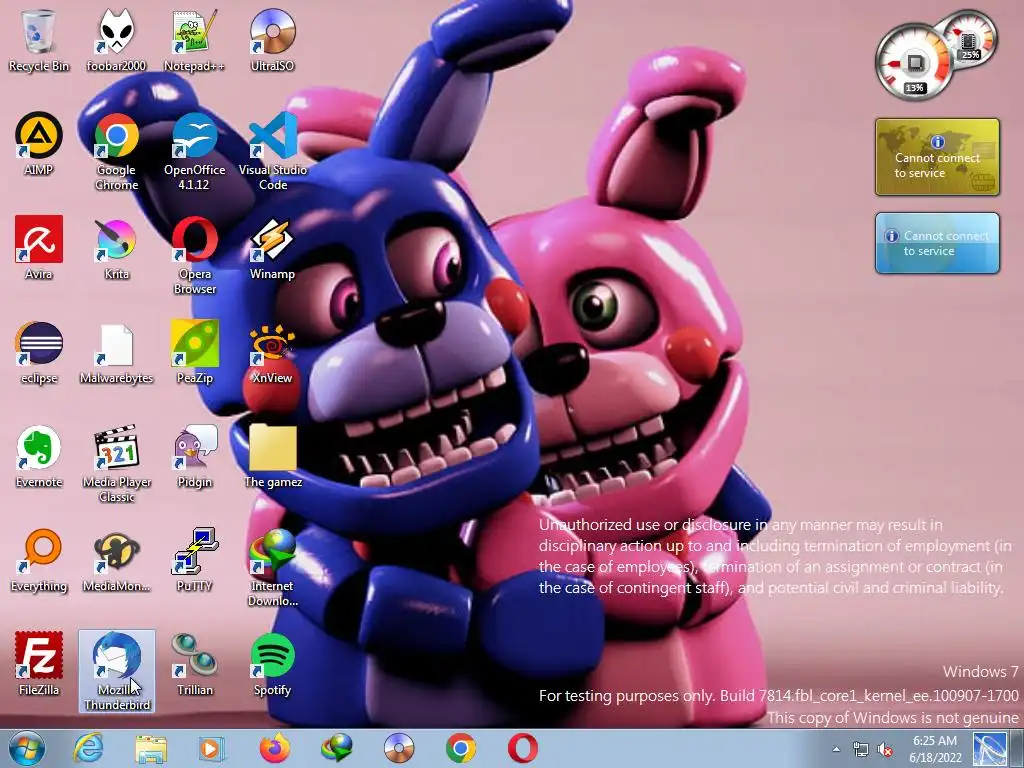Click the PuTTY desktop icon
This screenshot has height=768, width=1024.
[194, 560]
